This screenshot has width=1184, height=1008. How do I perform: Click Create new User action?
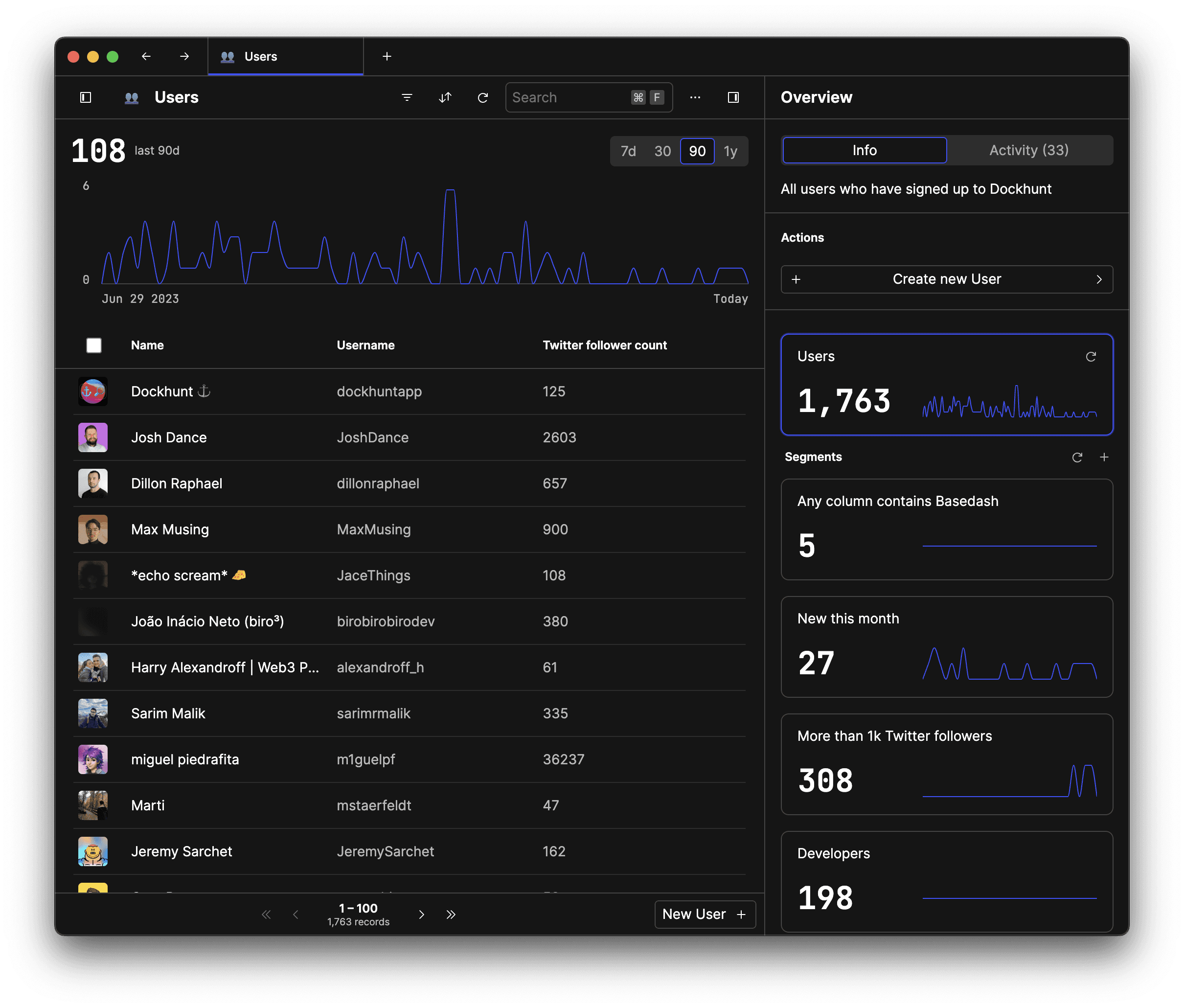pos(946,279)
